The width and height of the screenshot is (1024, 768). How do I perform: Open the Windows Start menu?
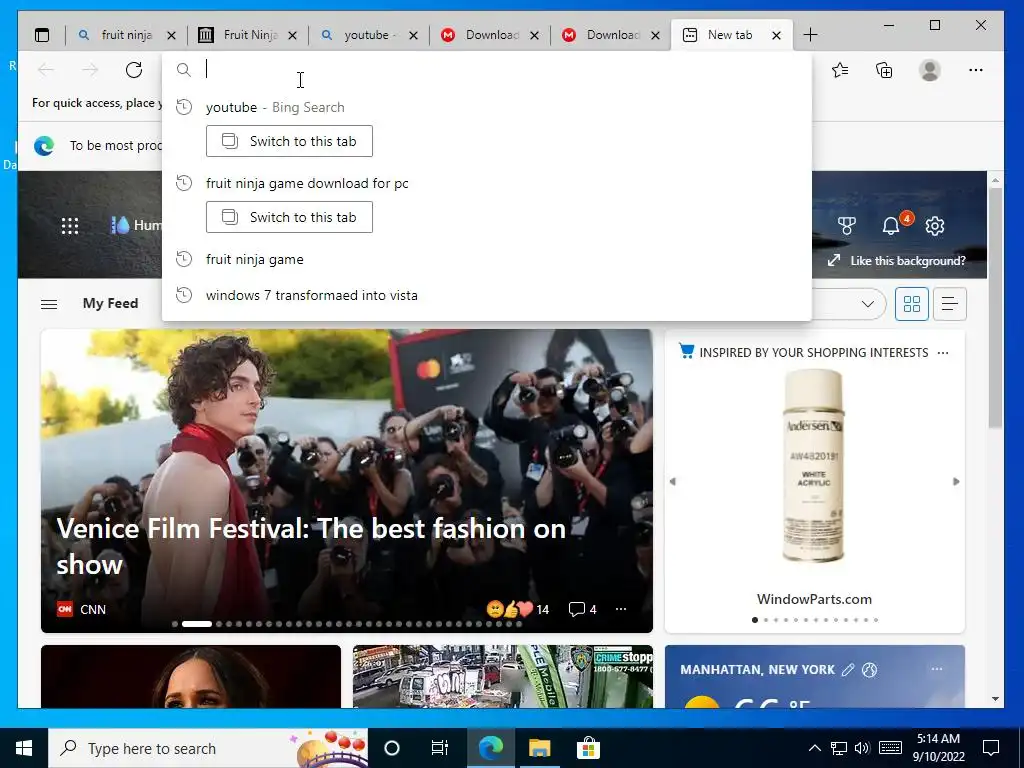tap(24, 748)
